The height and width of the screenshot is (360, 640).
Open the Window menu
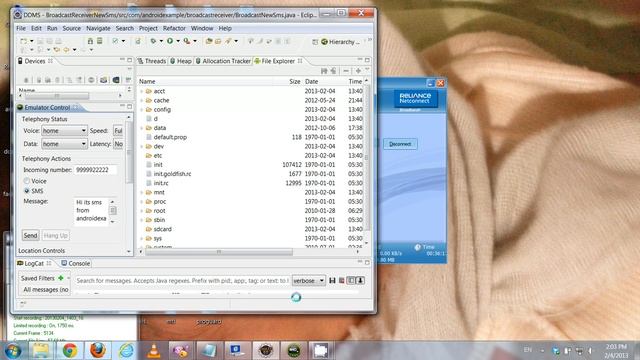click(202, 28)
